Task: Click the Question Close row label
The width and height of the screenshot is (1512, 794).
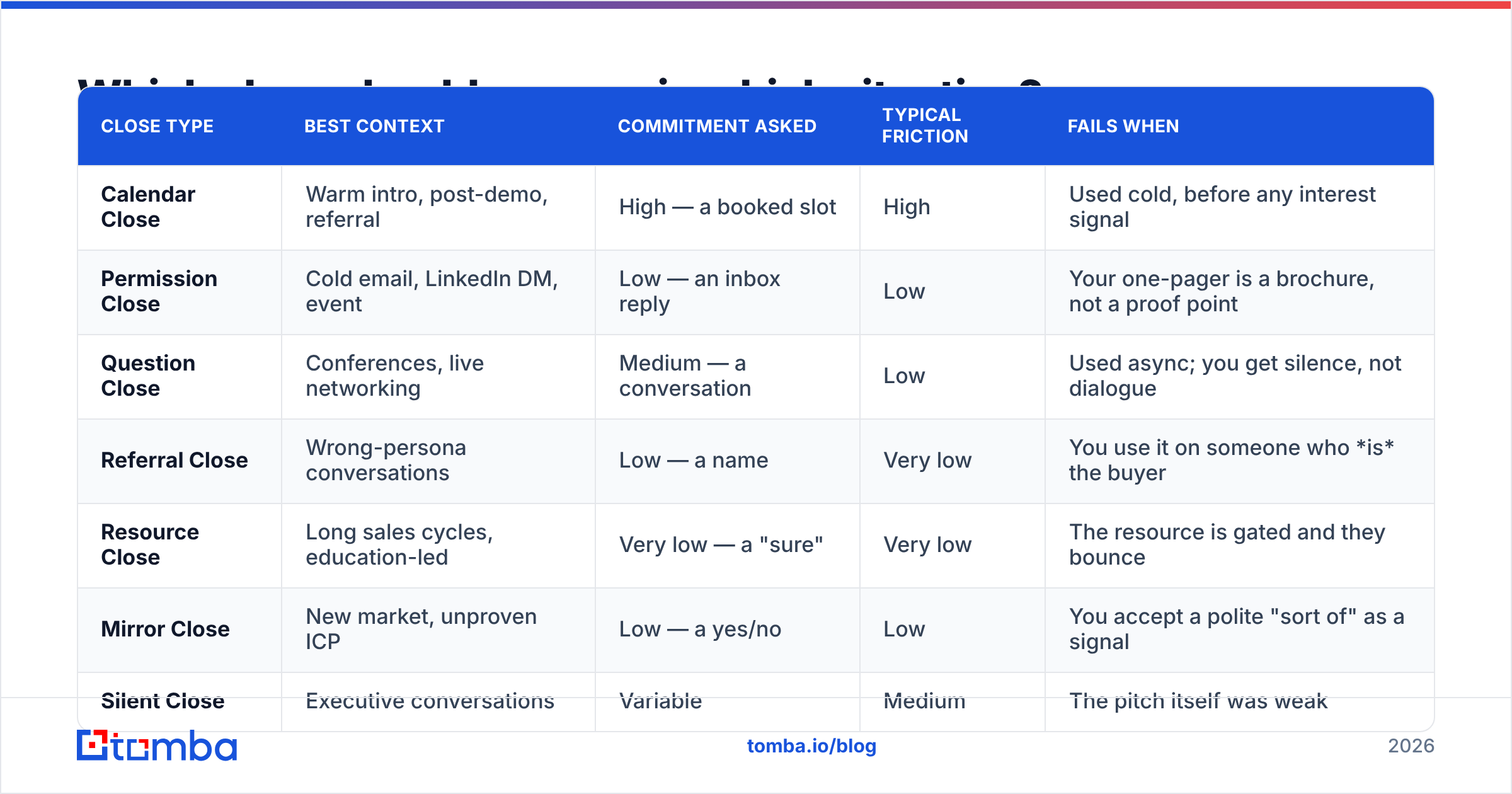Action: coord(149,376)
